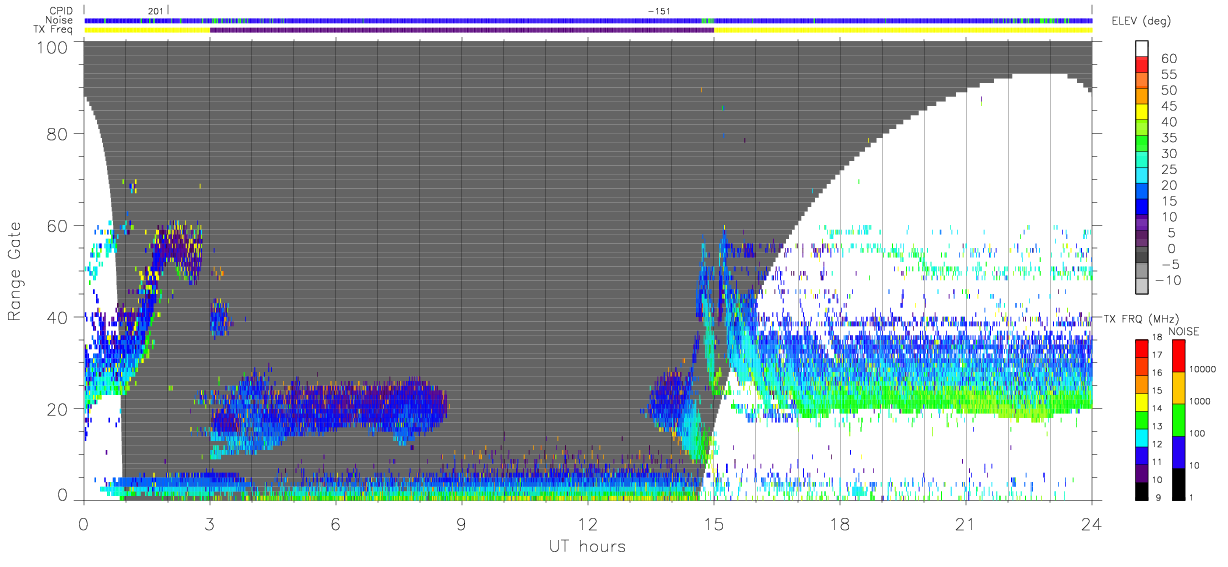Click the Range Gate axis tick label 80
The height and width of the screenshot is (567, 1228).
click(58, 134)
